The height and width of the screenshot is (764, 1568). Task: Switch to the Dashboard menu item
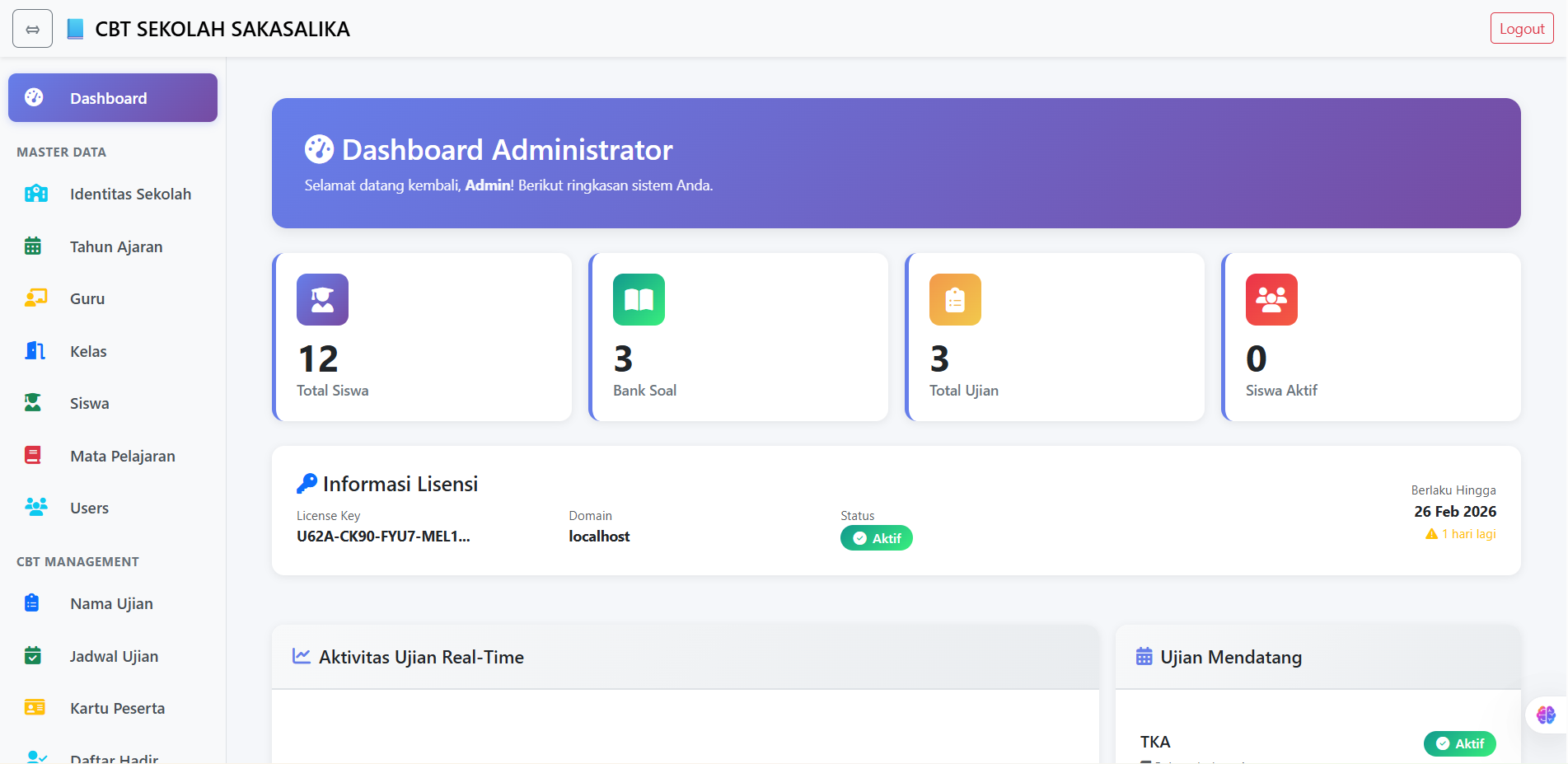pos(109,97)
